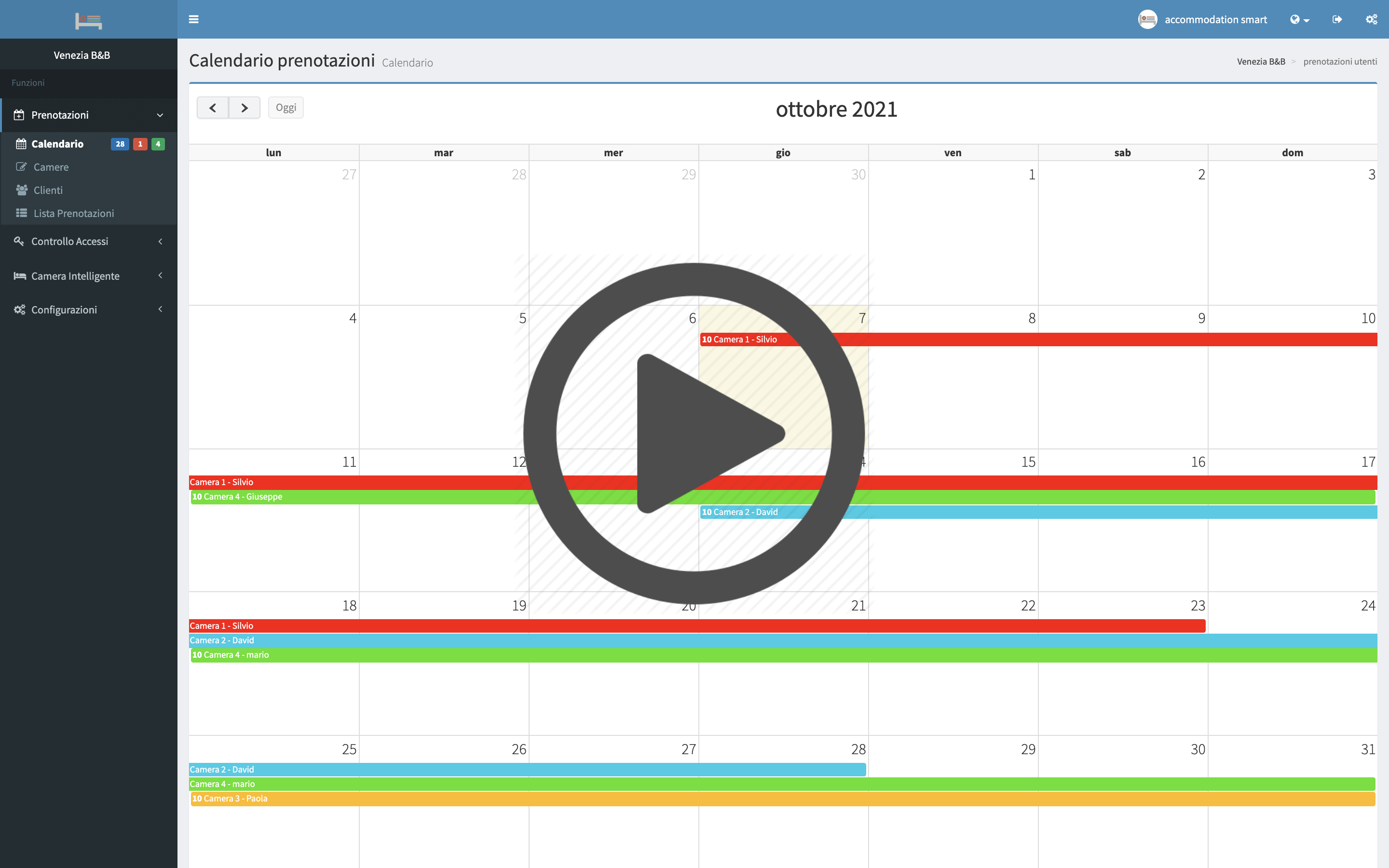Viewport: 1389px width, 868px height.
Task: Click the green 4 badge
Action: [158, 144]
